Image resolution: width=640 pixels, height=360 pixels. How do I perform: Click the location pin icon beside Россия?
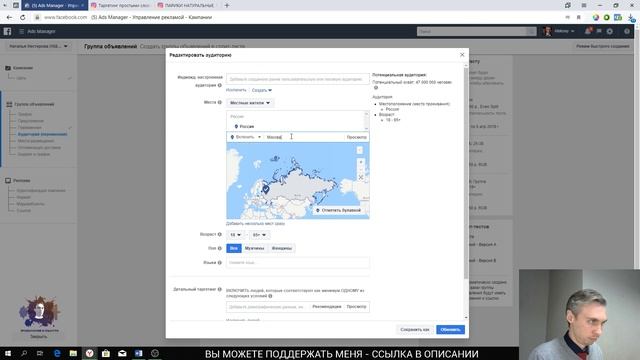coord(236,127)
